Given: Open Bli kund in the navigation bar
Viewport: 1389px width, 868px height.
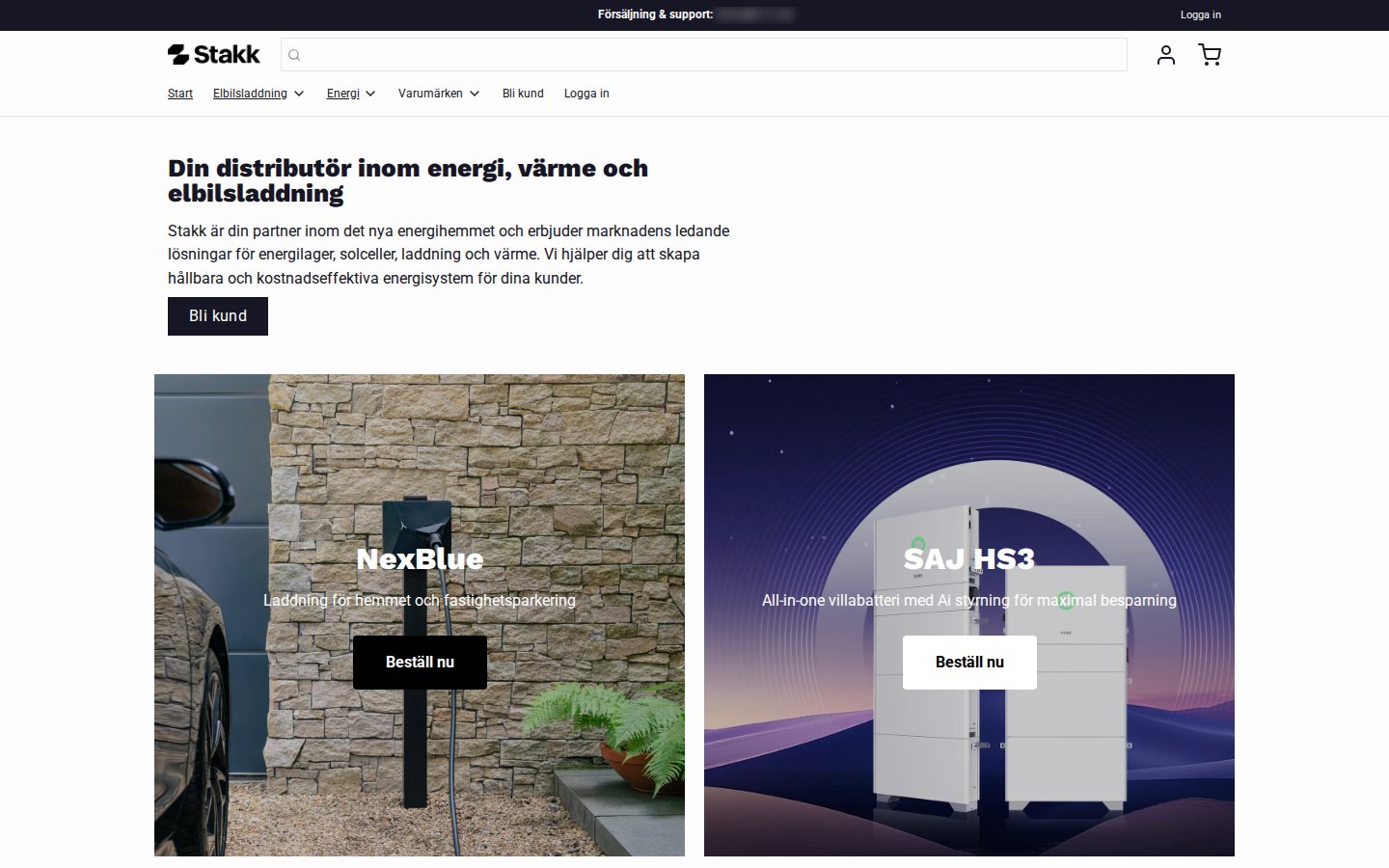Looking at the screenshot, I should (523, 94).
